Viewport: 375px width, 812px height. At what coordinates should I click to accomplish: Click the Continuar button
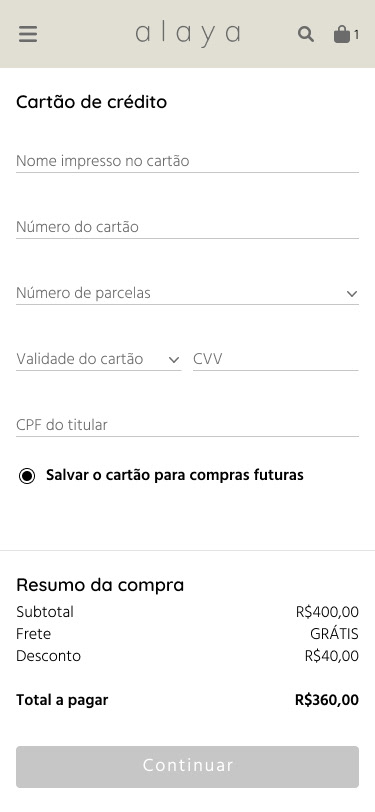click(x=187, y=766)
